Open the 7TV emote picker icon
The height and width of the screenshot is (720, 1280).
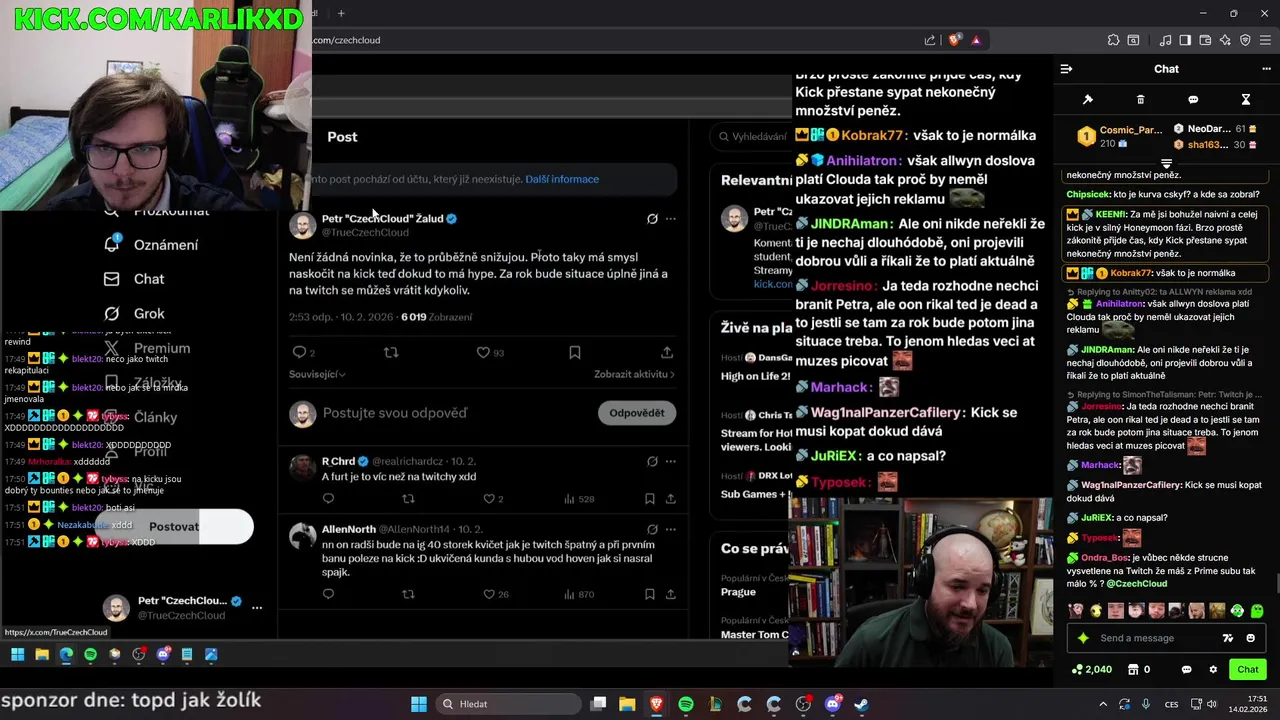click(x=1228, y=638)
